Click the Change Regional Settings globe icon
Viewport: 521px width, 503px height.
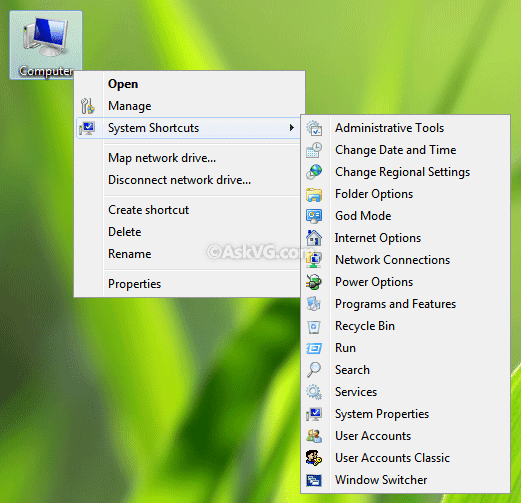(x=314, y=172)
